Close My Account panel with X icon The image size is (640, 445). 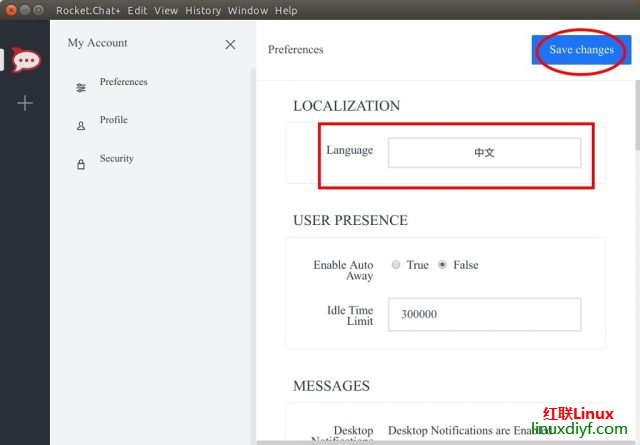point(230,44)
